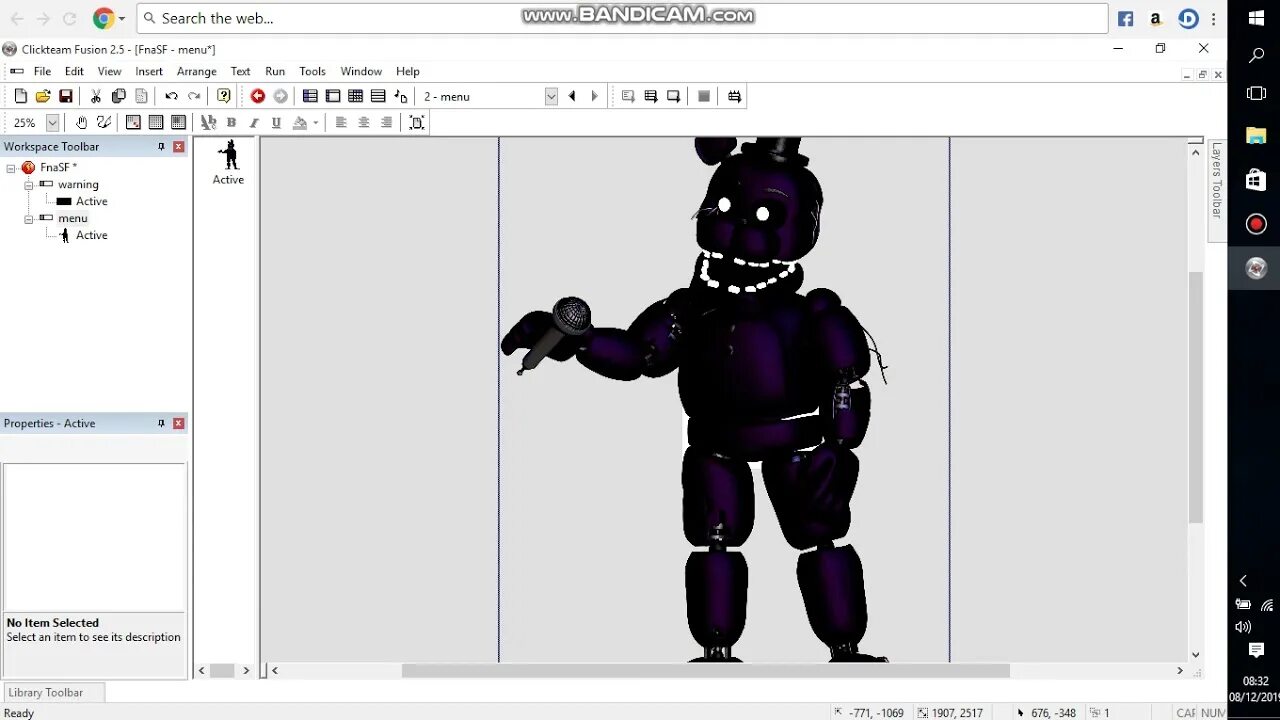Open the File menu

pos(42,71)
